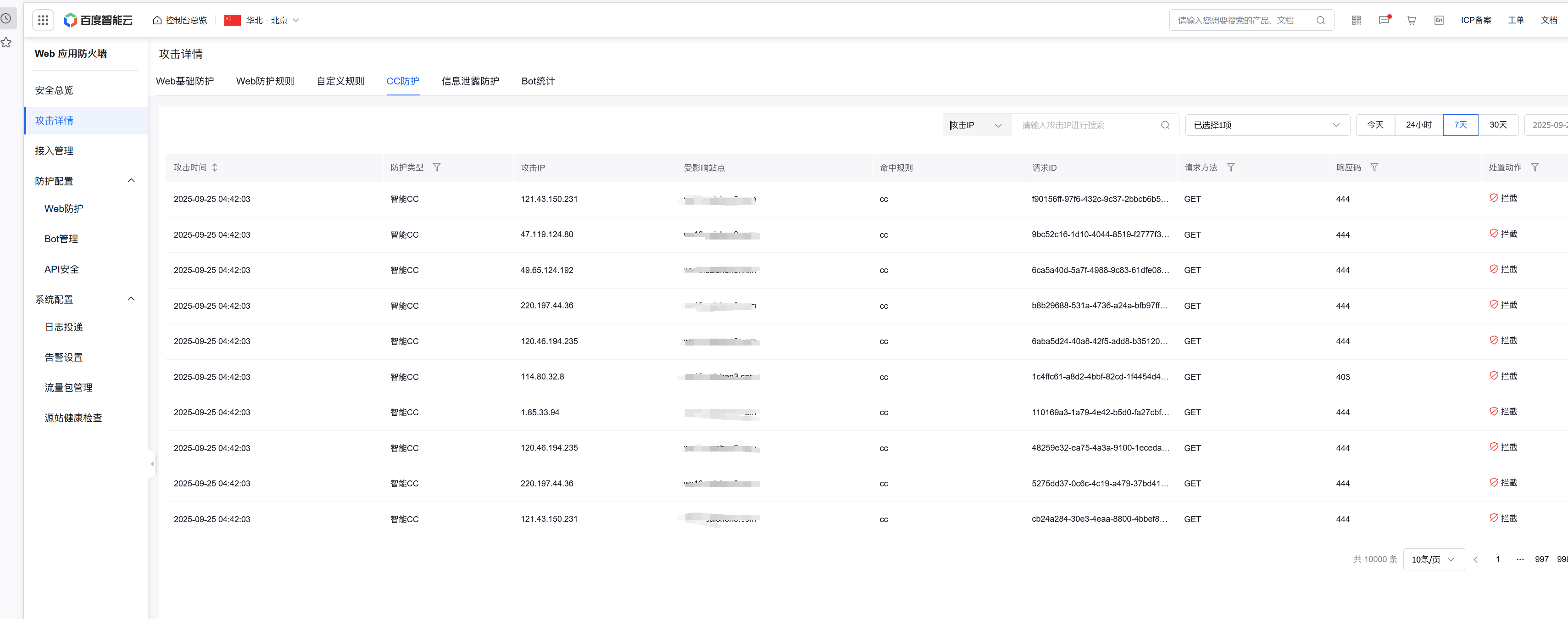Open the 已选择1项 selection dropdown

(1267, 125)
